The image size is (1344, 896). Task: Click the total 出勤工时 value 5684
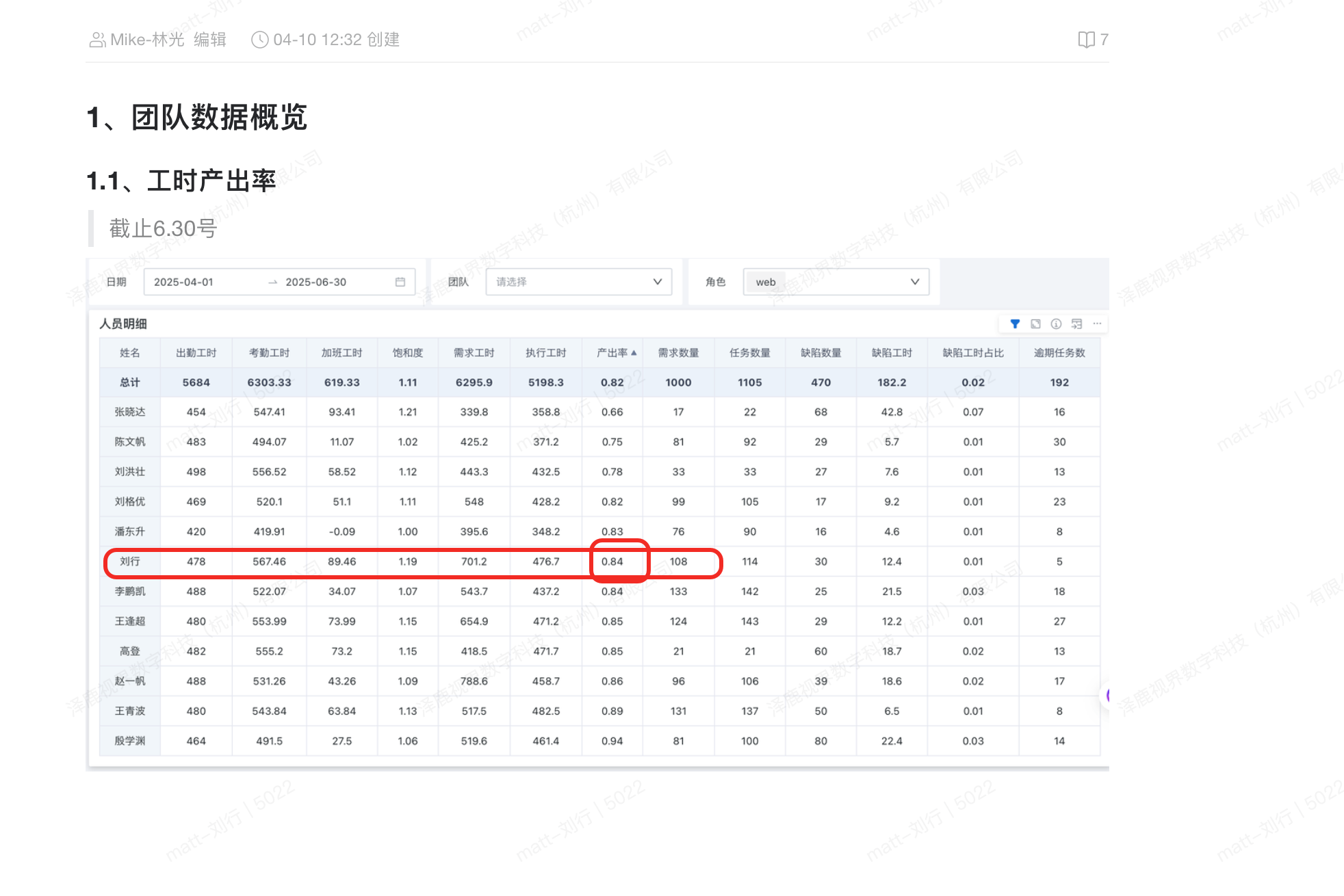point(196,382)
